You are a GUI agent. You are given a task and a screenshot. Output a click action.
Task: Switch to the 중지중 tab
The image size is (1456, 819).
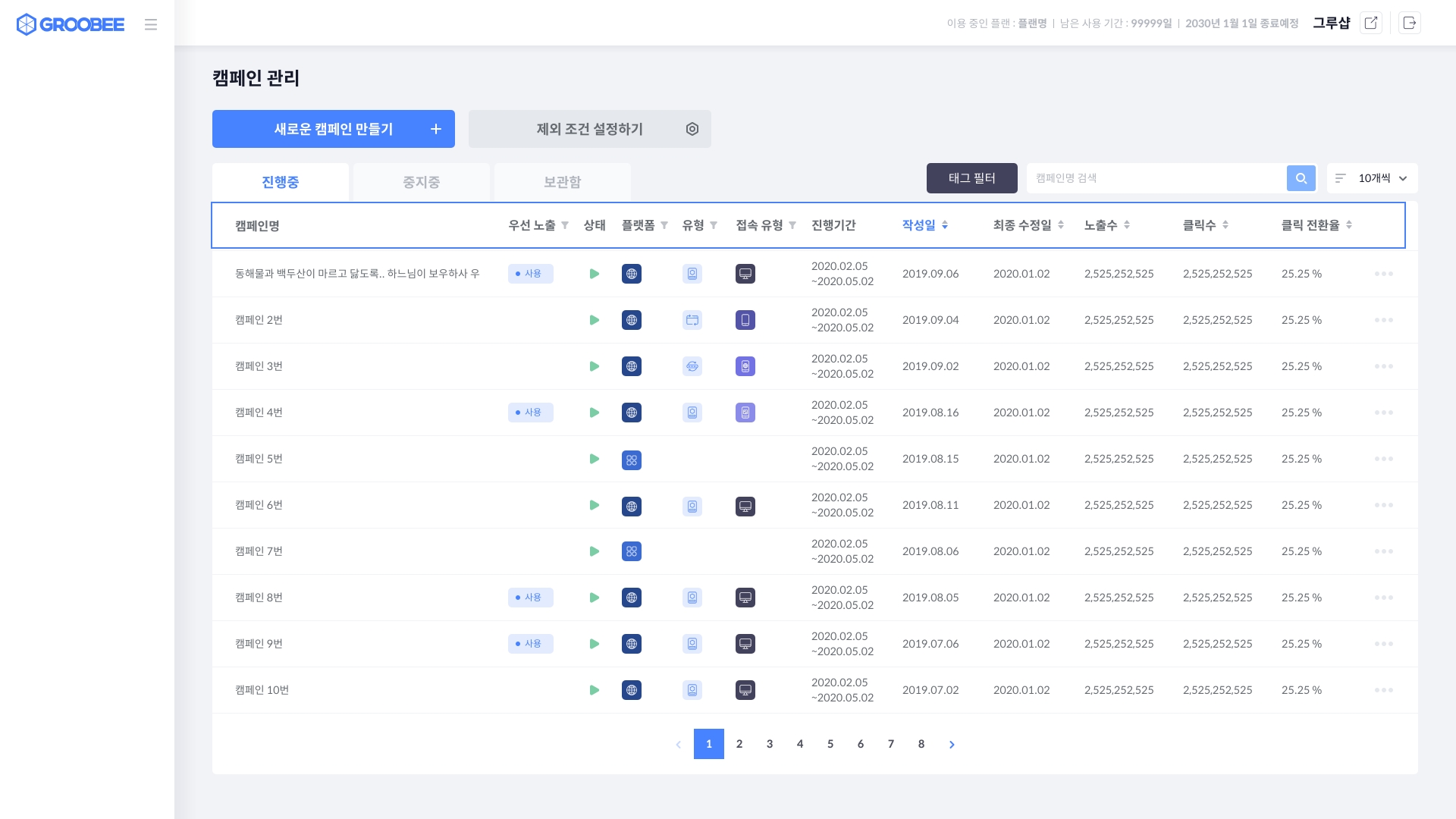click(x=421, y=182)
